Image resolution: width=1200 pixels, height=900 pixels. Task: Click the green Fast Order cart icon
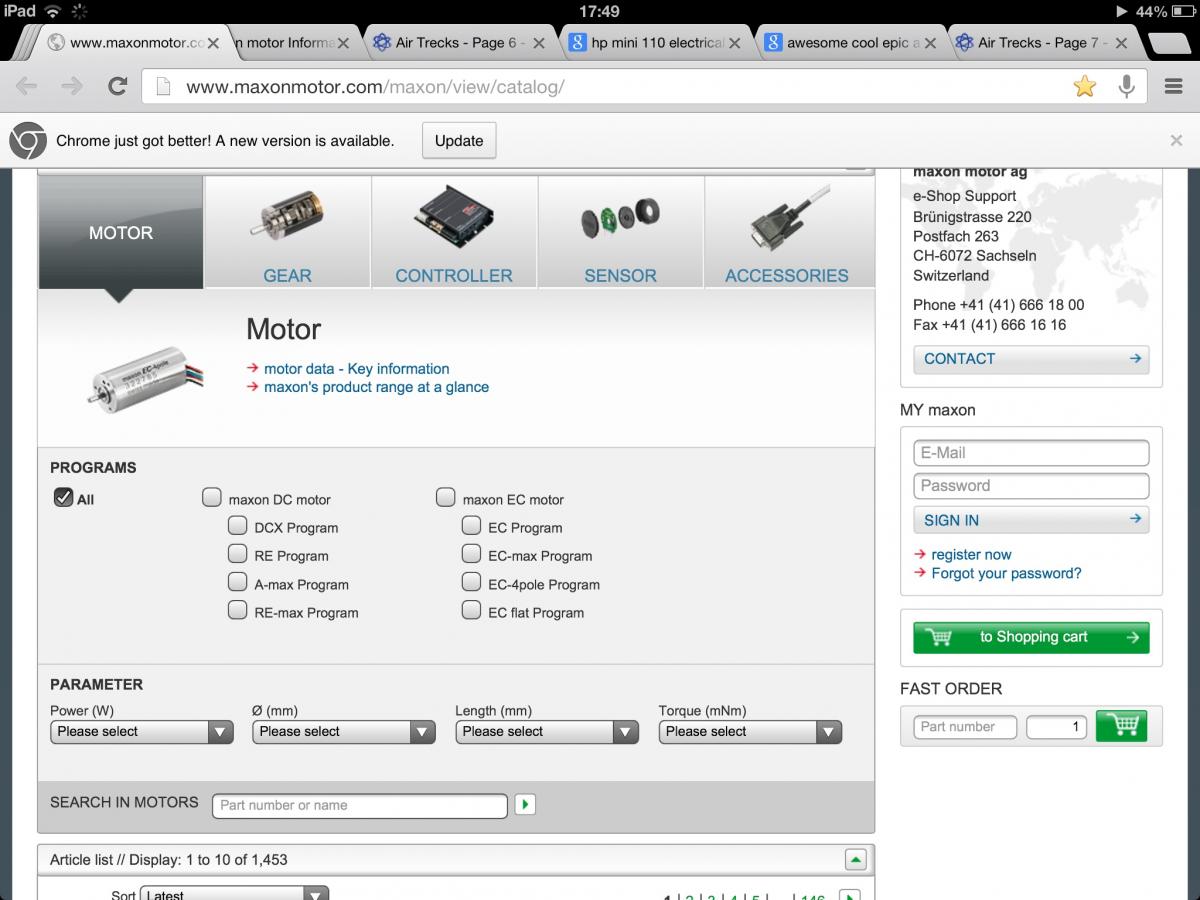pyautogui.click(x=1121, y=726)
